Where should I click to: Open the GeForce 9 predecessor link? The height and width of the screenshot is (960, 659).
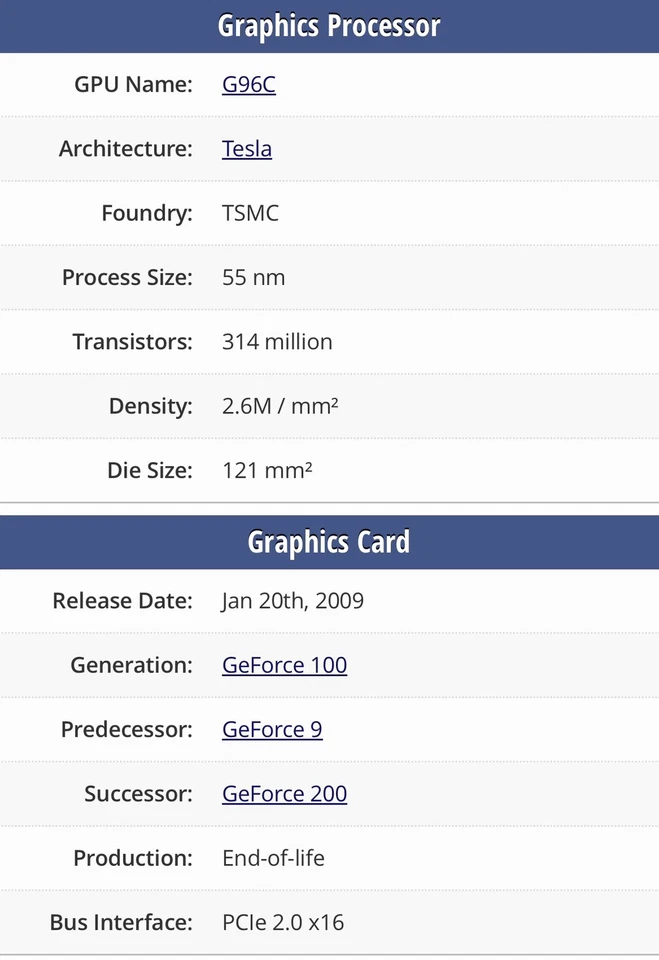(x=271, y=730)
